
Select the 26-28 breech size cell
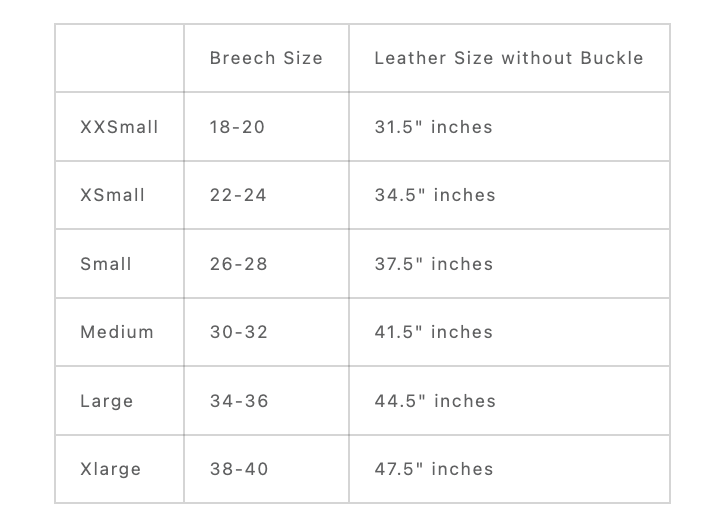[238, 264]
